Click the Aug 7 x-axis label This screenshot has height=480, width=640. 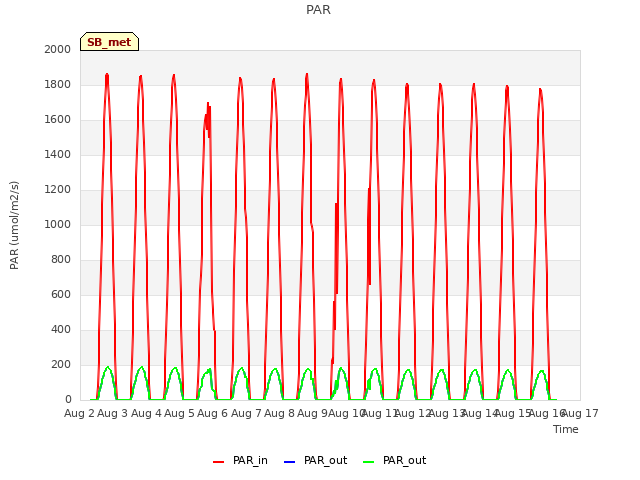[246, 413]
